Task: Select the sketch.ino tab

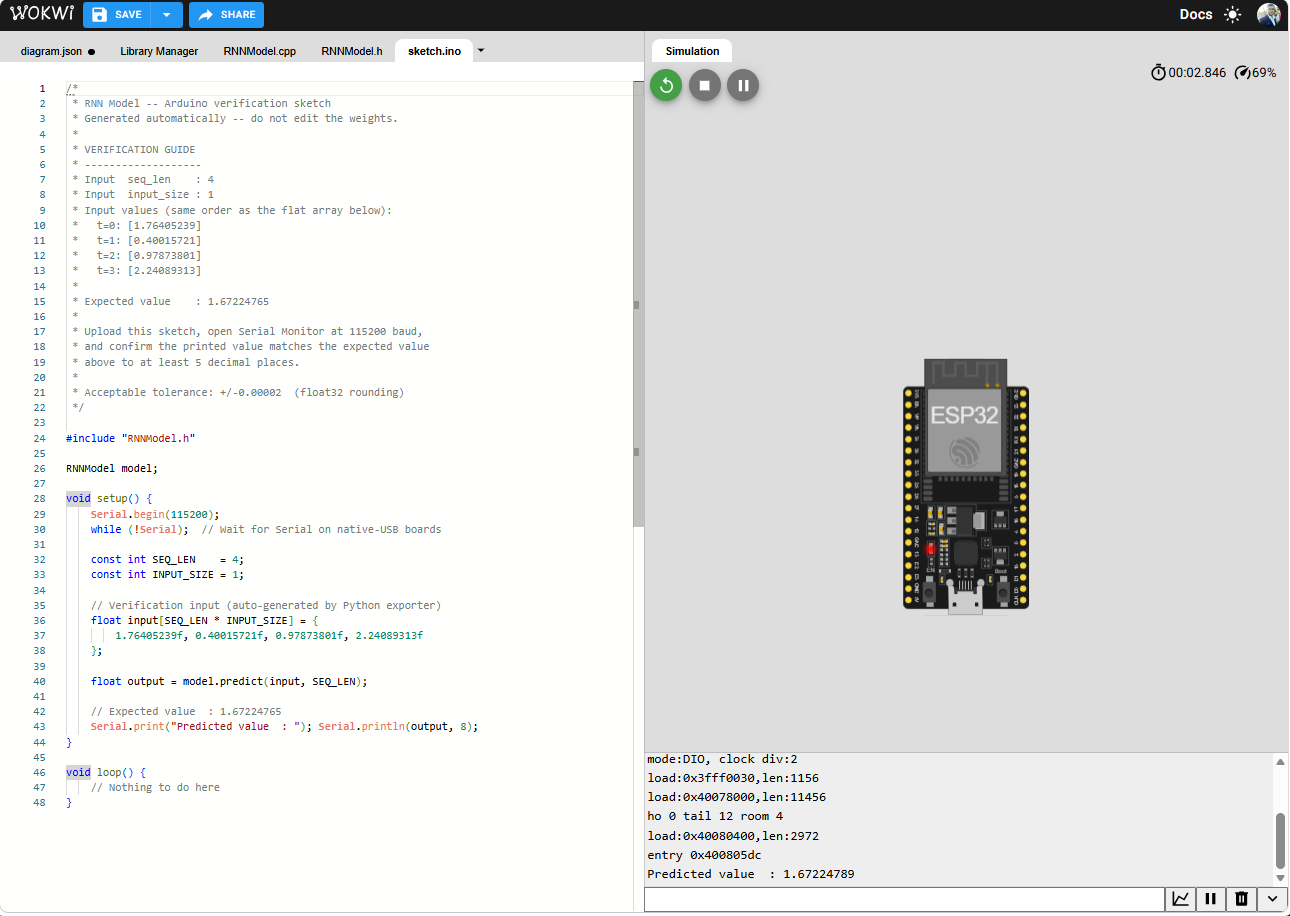Action: [434, 51]
